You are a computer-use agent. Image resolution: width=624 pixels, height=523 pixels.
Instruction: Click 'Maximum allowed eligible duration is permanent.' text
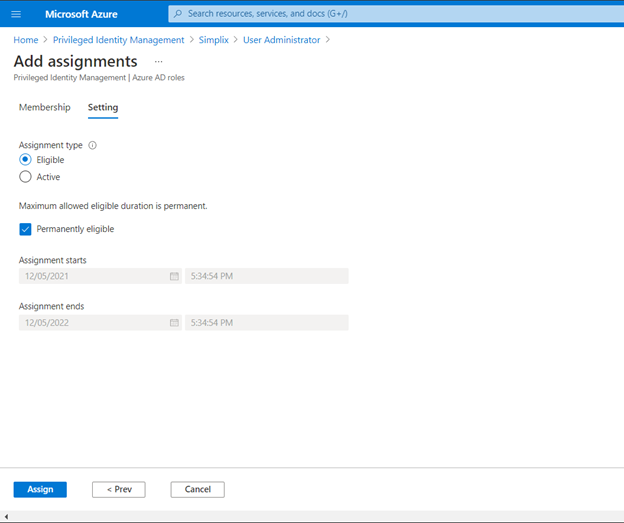pyautogui.click(x=113, y=206)
